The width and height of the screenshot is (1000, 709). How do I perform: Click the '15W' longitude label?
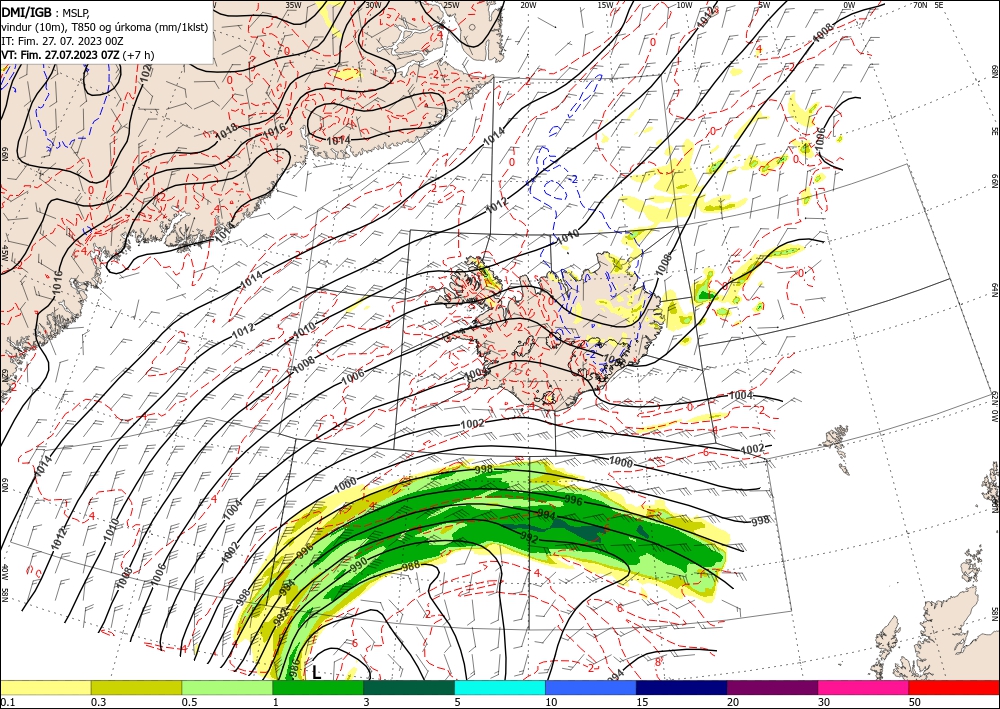(x=606, y=5)
